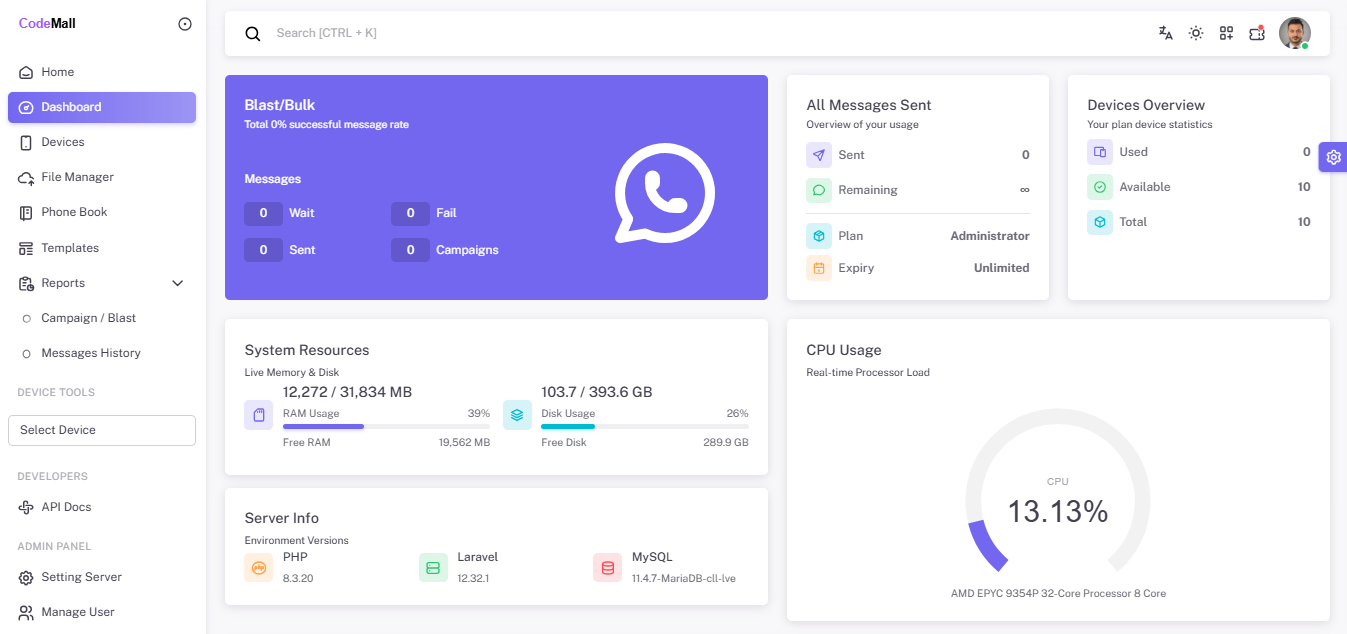The height and width of the screenshot is (634, 1347).
Task: Switch theme using the sun icon
Action: [x=1195, y=33]
